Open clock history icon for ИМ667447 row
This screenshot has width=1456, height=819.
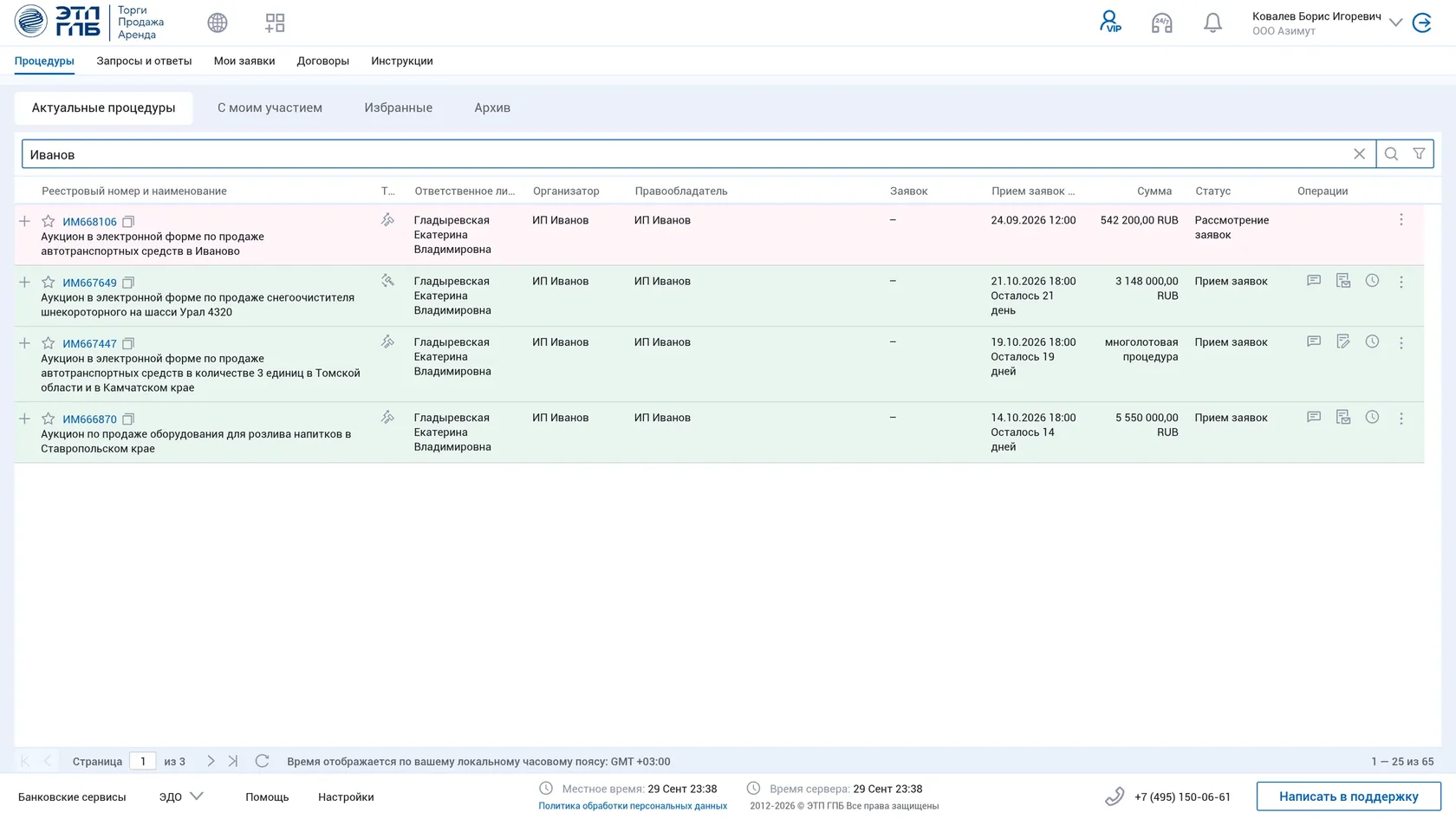(x=1372, y=341)
